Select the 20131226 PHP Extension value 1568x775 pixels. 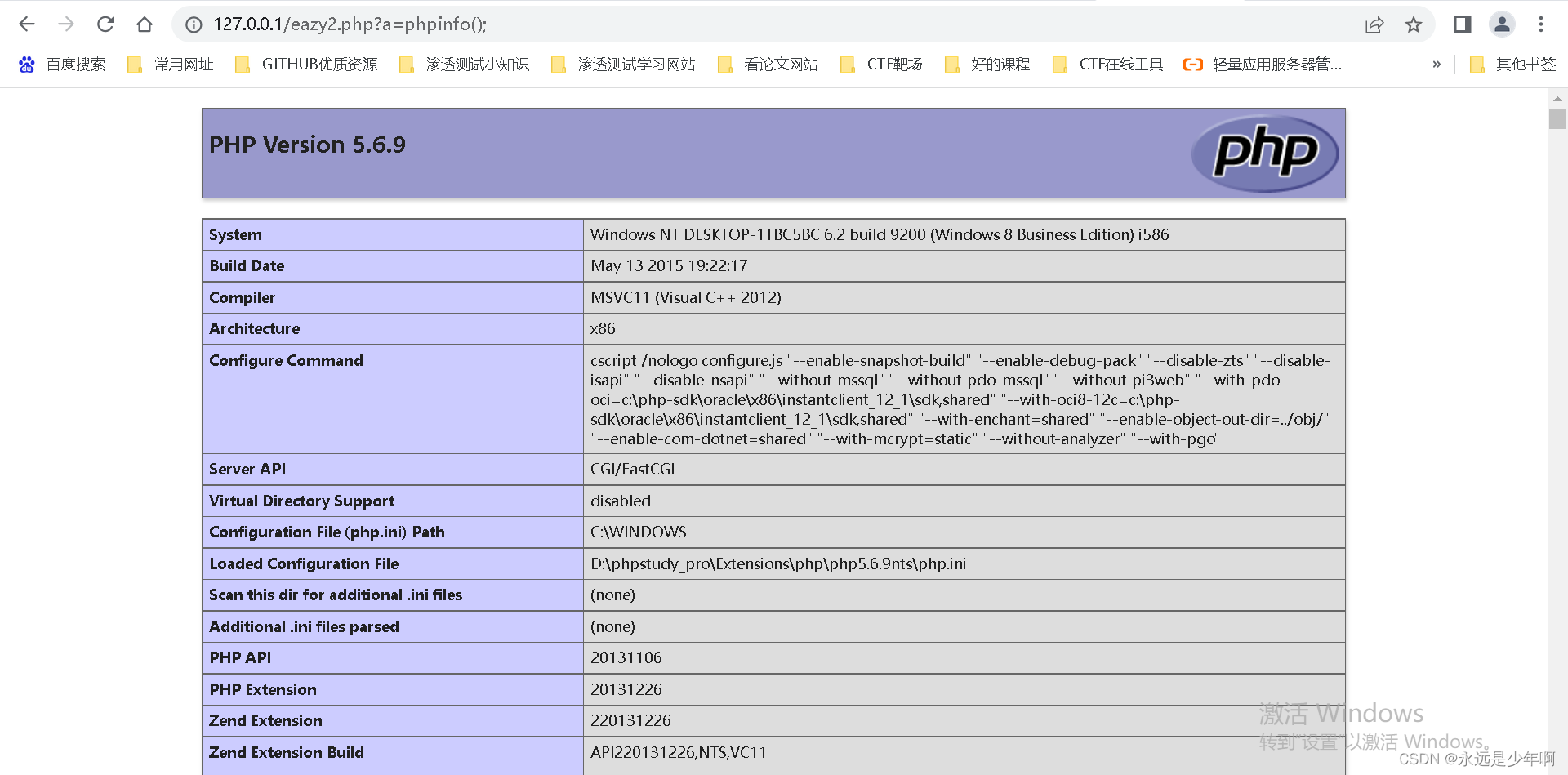click(x=626, y=690)
